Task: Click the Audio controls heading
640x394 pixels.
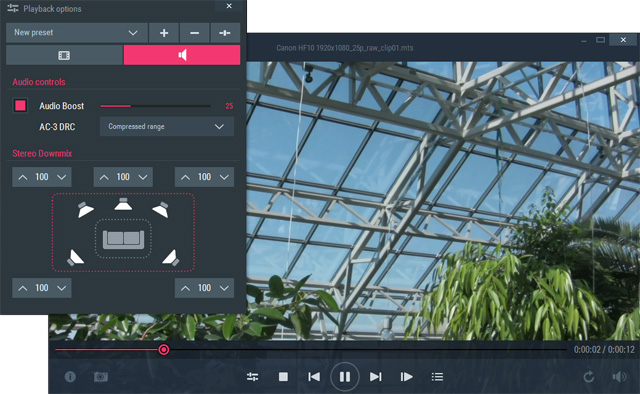Action: [x=39, y=82]
